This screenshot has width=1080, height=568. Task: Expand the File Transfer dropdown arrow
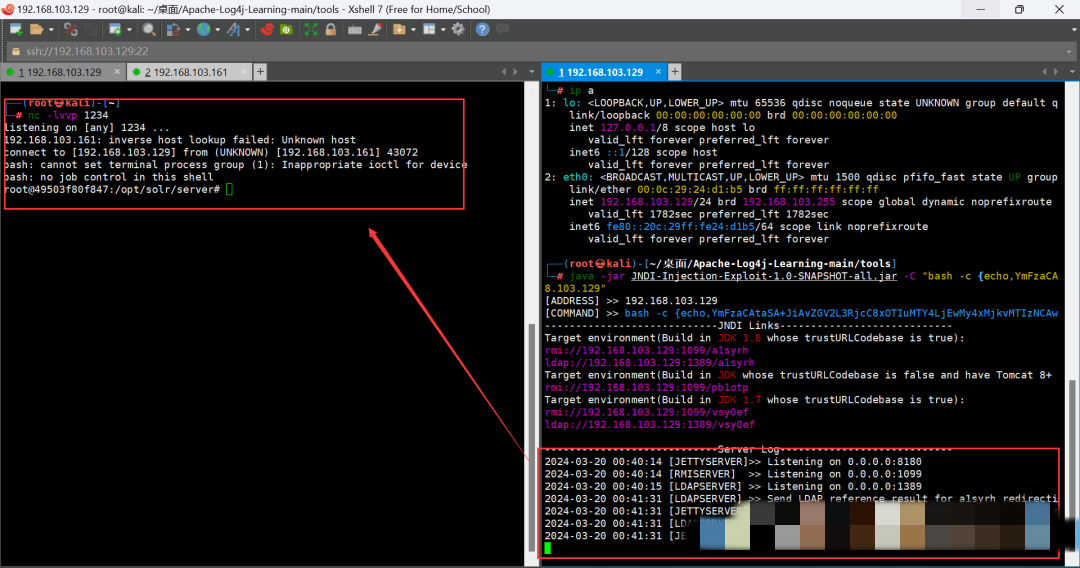(x=413, y=30)
